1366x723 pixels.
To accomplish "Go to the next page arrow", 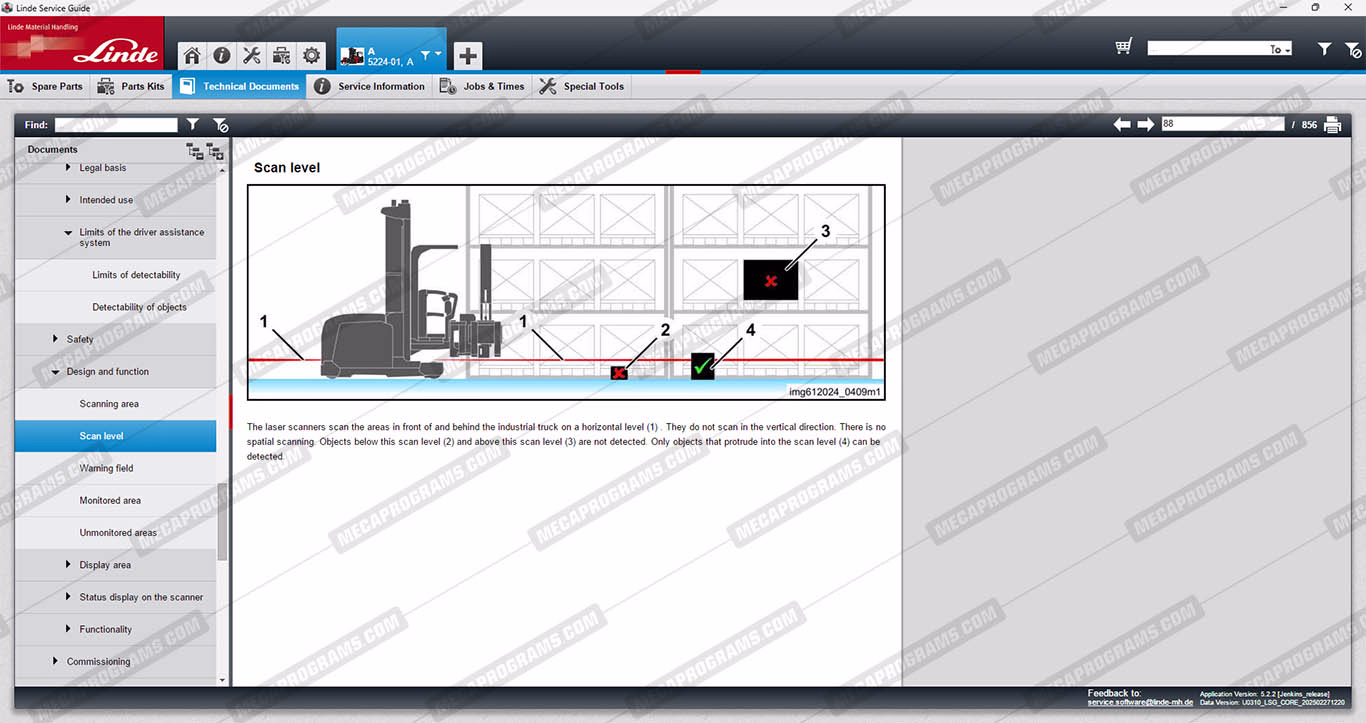I will (x=1146, y=125).
